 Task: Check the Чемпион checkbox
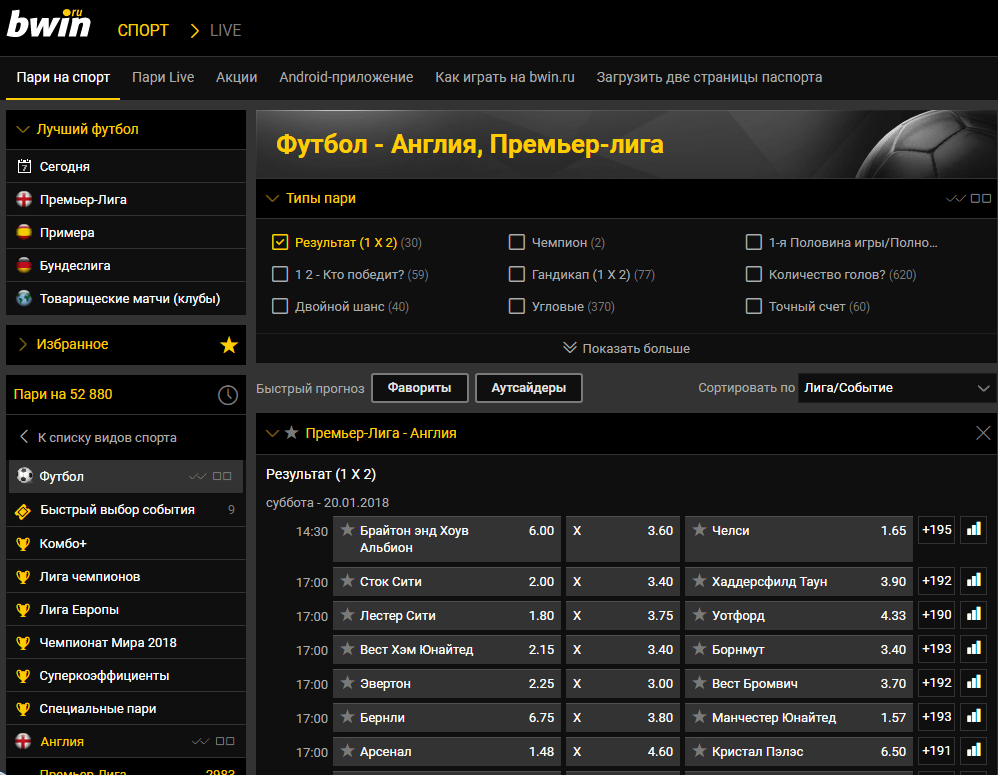click(517, 242)
